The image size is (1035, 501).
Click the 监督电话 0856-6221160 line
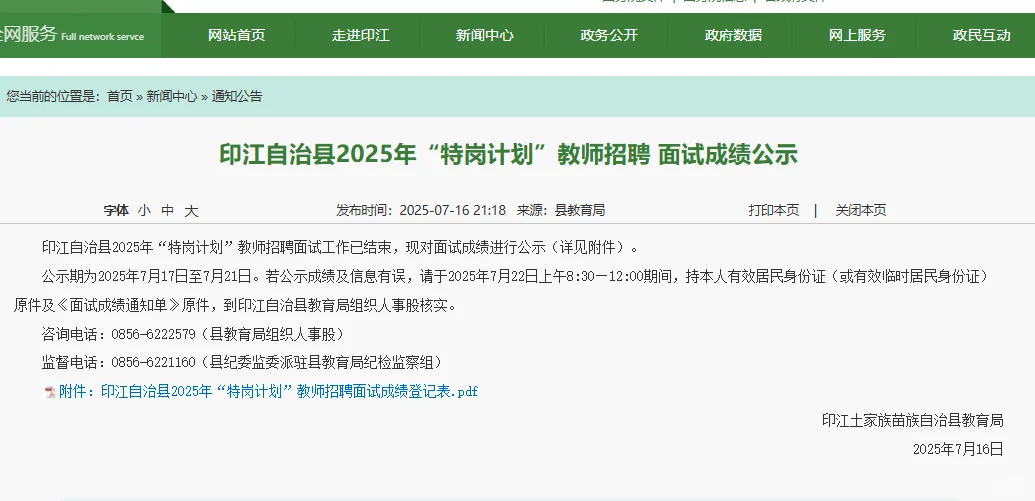click(x=242, y=362)
